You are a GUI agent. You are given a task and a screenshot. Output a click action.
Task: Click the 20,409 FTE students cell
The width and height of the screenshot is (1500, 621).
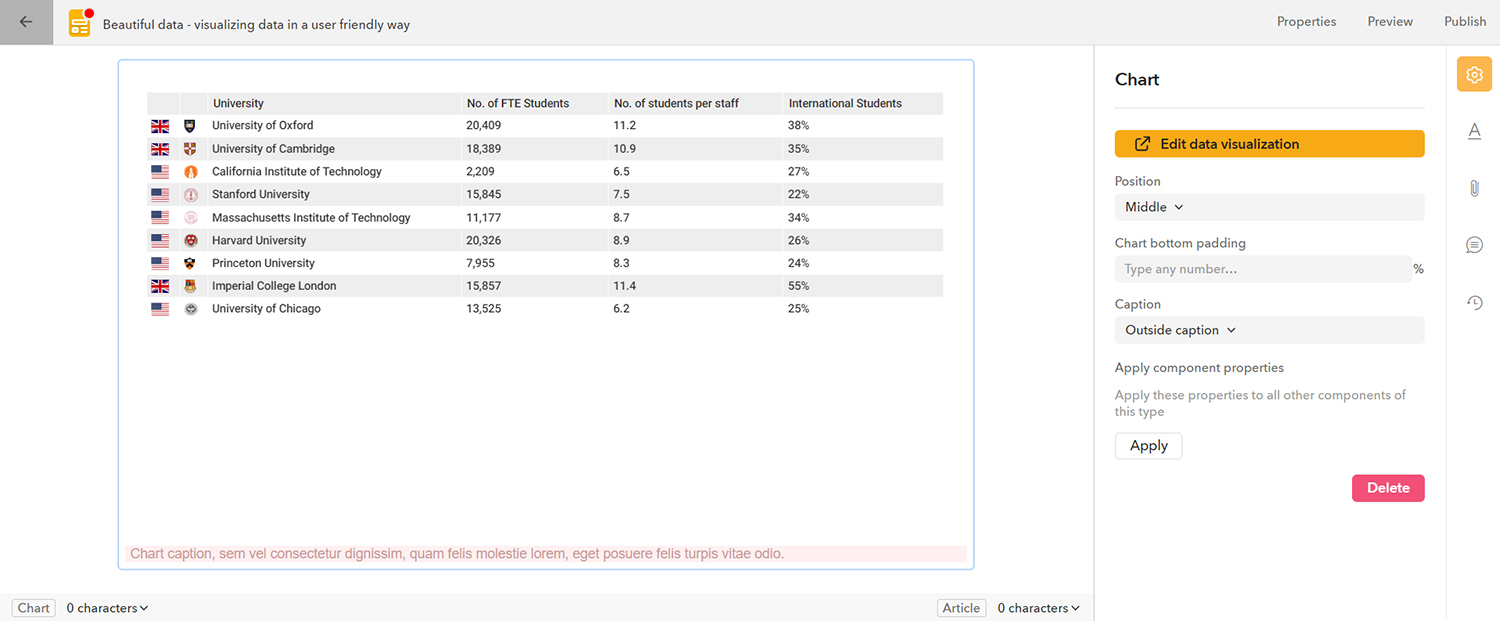pos(484,126)
